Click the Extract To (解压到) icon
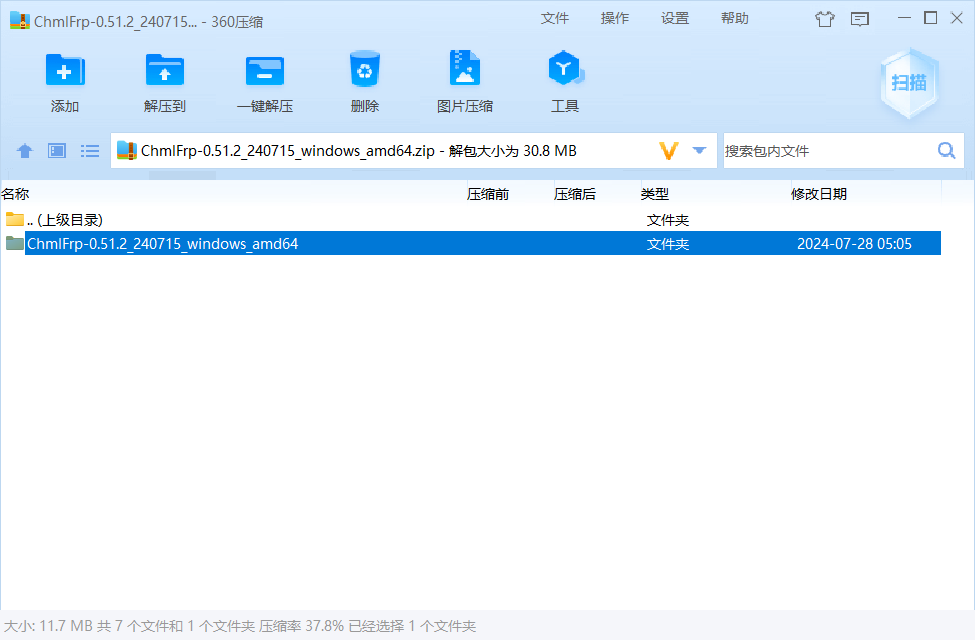Screen dimensions: 975x640 pyautogui.click(x=165, y=71)
